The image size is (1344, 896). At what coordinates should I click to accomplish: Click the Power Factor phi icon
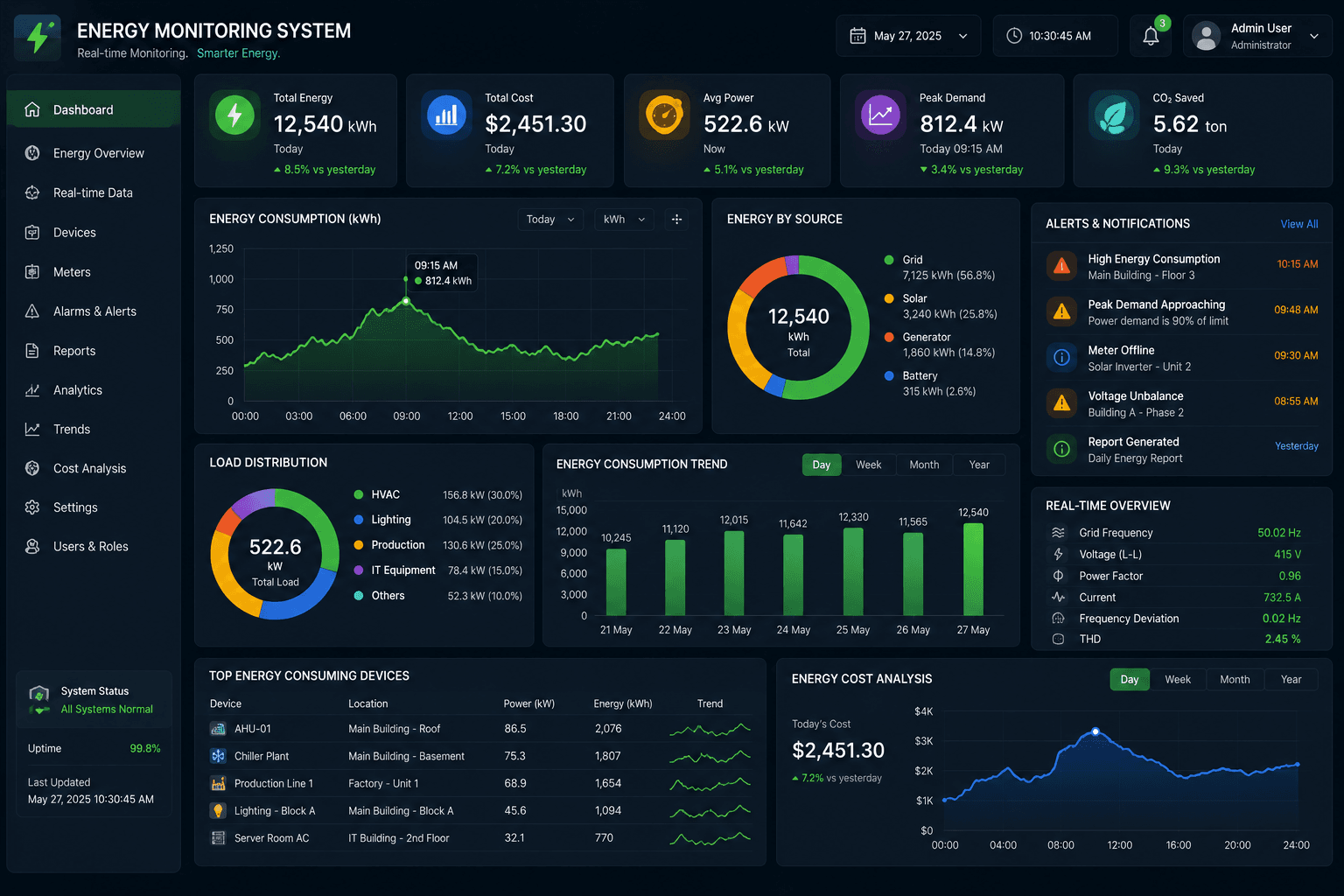(1058, 576)
